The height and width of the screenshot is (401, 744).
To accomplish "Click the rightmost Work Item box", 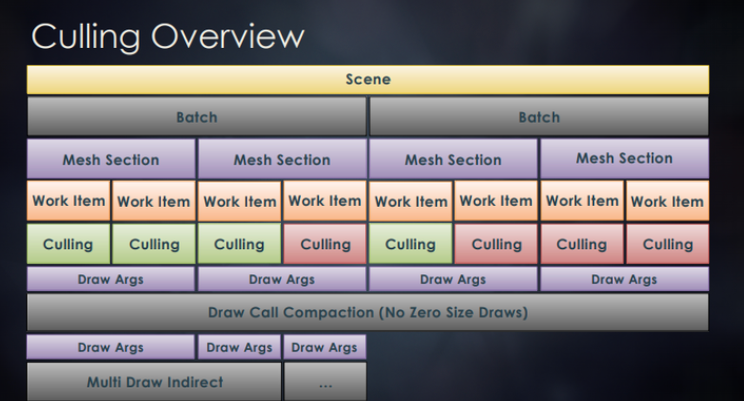I will pyautogui.click(x=667, y=201).
